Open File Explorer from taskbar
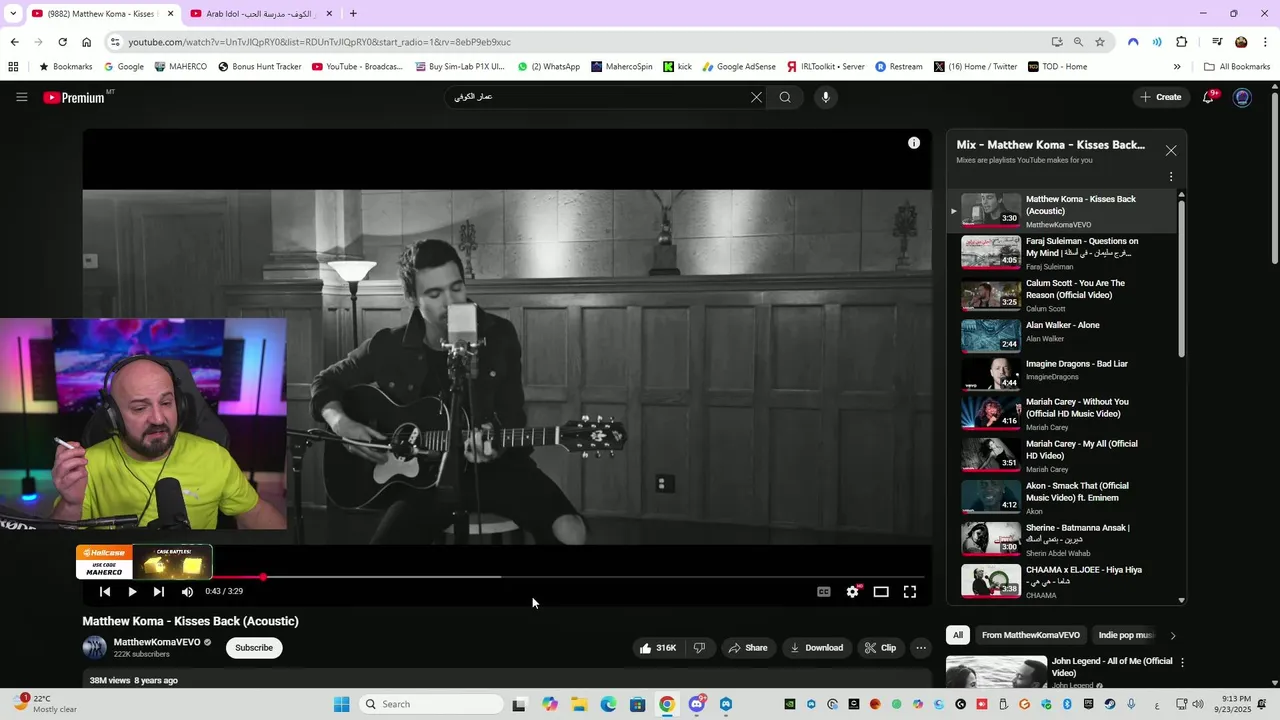 [x=579, y=704]
